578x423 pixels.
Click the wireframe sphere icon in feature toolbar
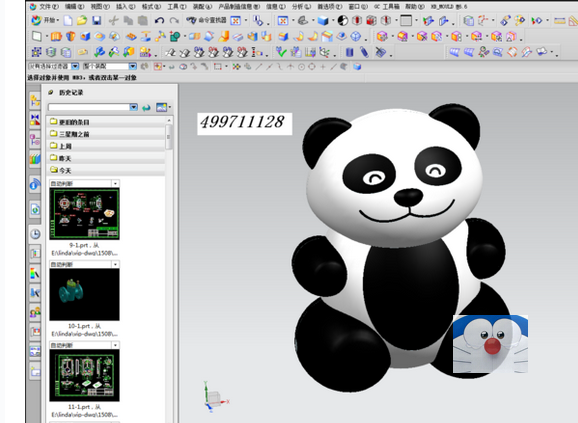click(x=355, y=36)
